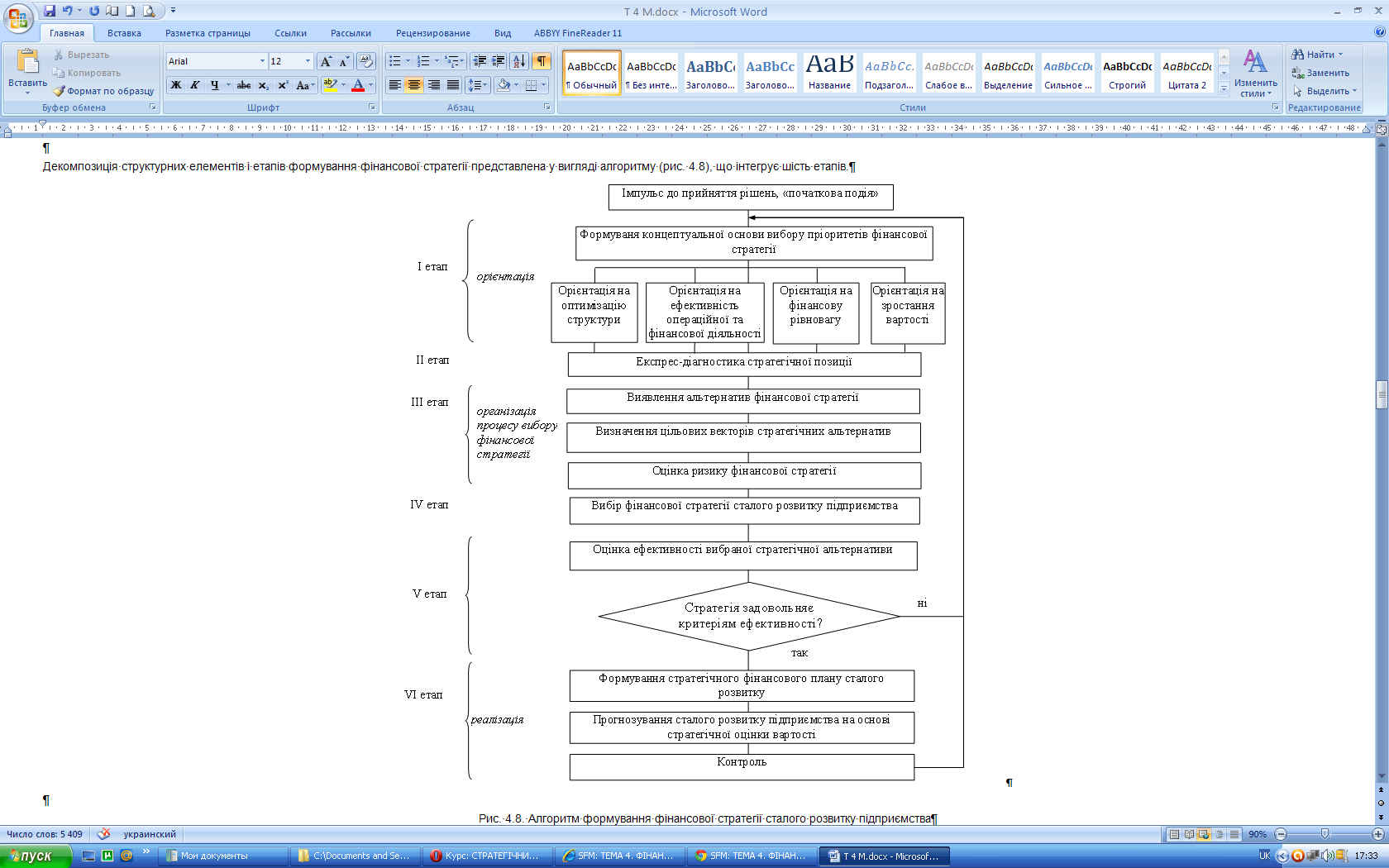The width and height of the screenshot is (1389, 868).
Task: Switch to Outline view
Action: (x=1219, y=834)
